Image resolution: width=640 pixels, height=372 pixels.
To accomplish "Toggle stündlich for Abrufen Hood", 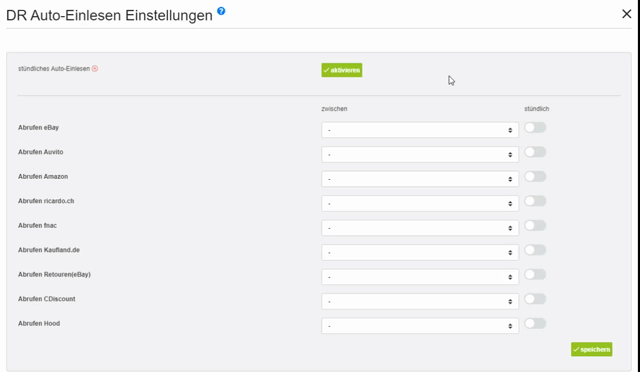I will [x=535, y=324].
